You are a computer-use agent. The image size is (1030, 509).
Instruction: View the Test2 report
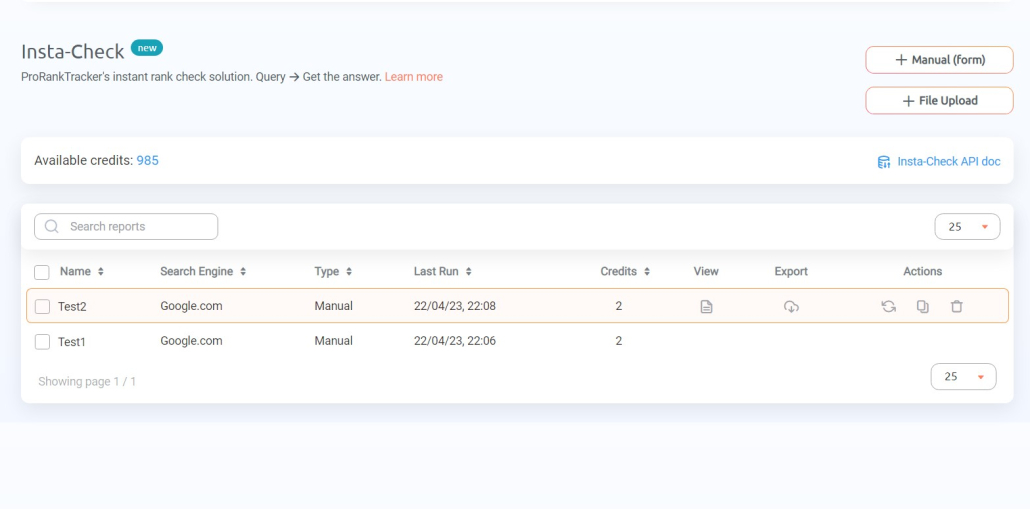(x=706, y=306)
